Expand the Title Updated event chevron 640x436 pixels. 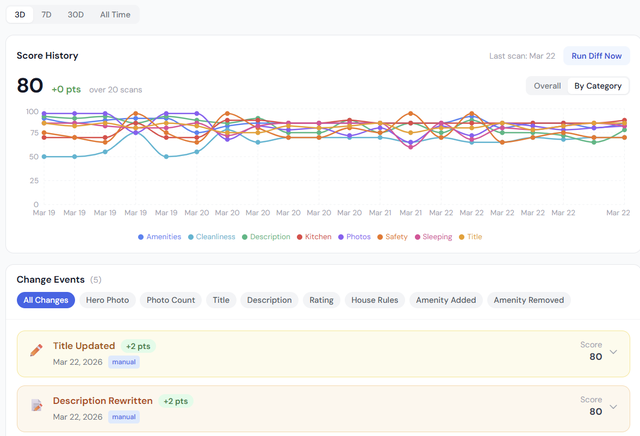[x=613, y=352]
